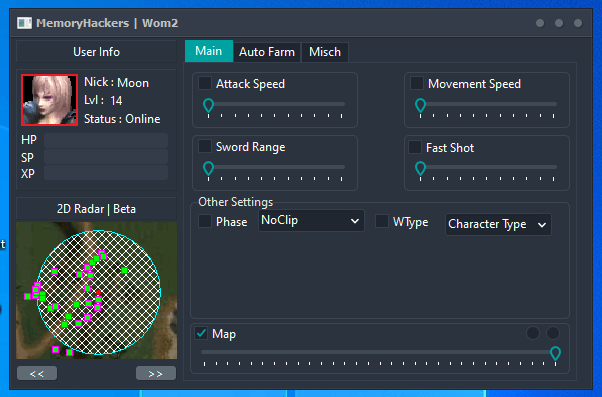Viewport: 602px width, 397px height.
Task: Enable the Movement Speed checkbox
Action: point(417,83)
